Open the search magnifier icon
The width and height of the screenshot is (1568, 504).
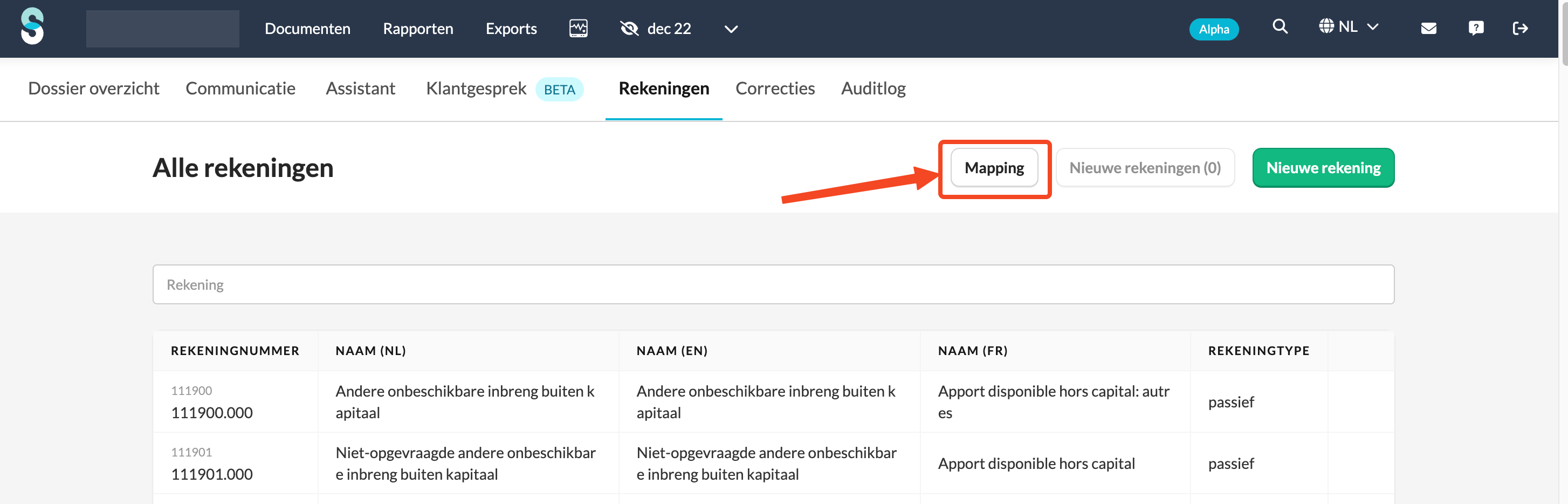pyautogui.click(x=1280, y=26)
